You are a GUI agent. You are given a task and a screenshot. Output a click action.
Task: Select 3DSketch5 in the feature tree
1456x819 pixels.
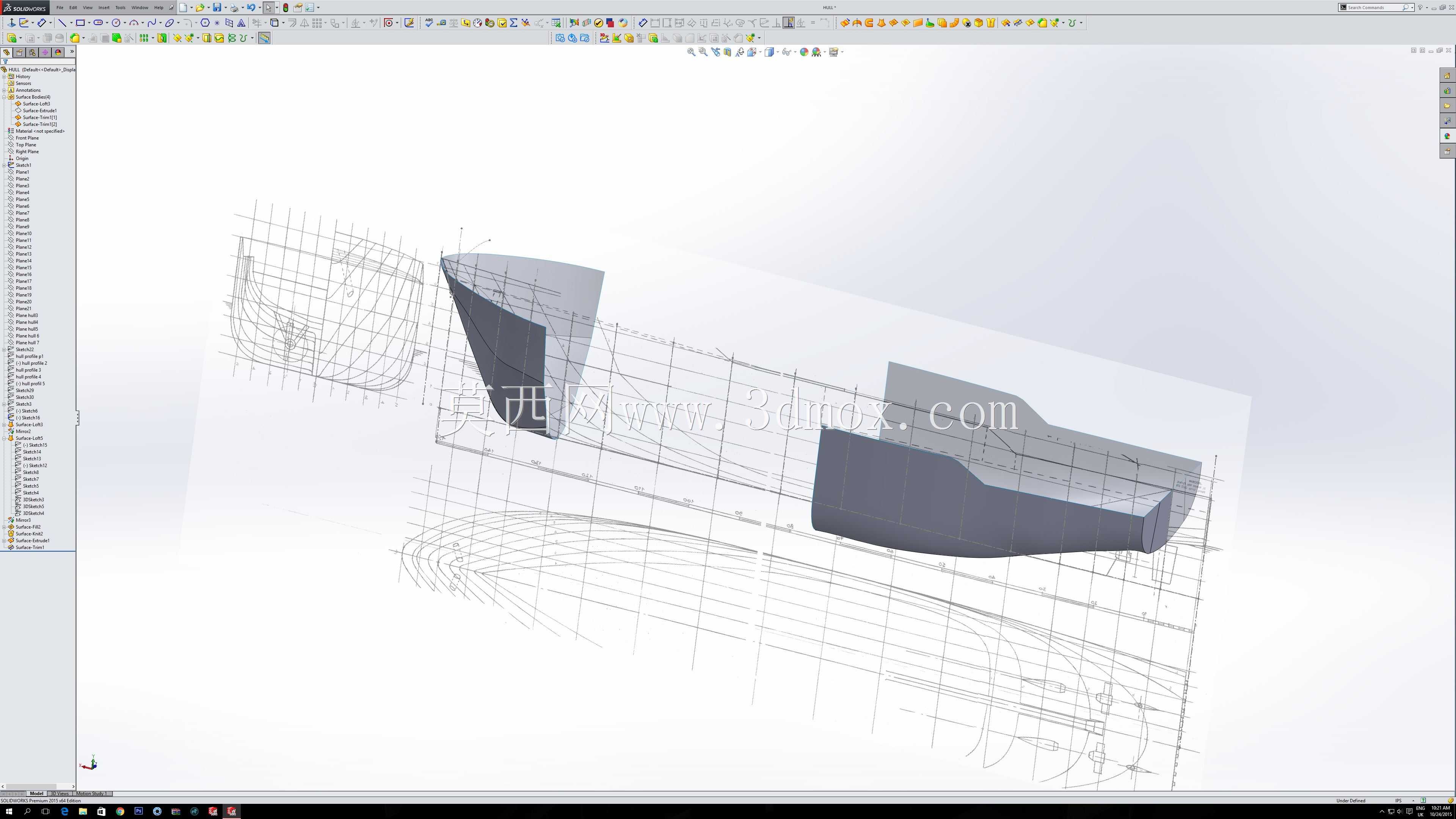[33, 507]
